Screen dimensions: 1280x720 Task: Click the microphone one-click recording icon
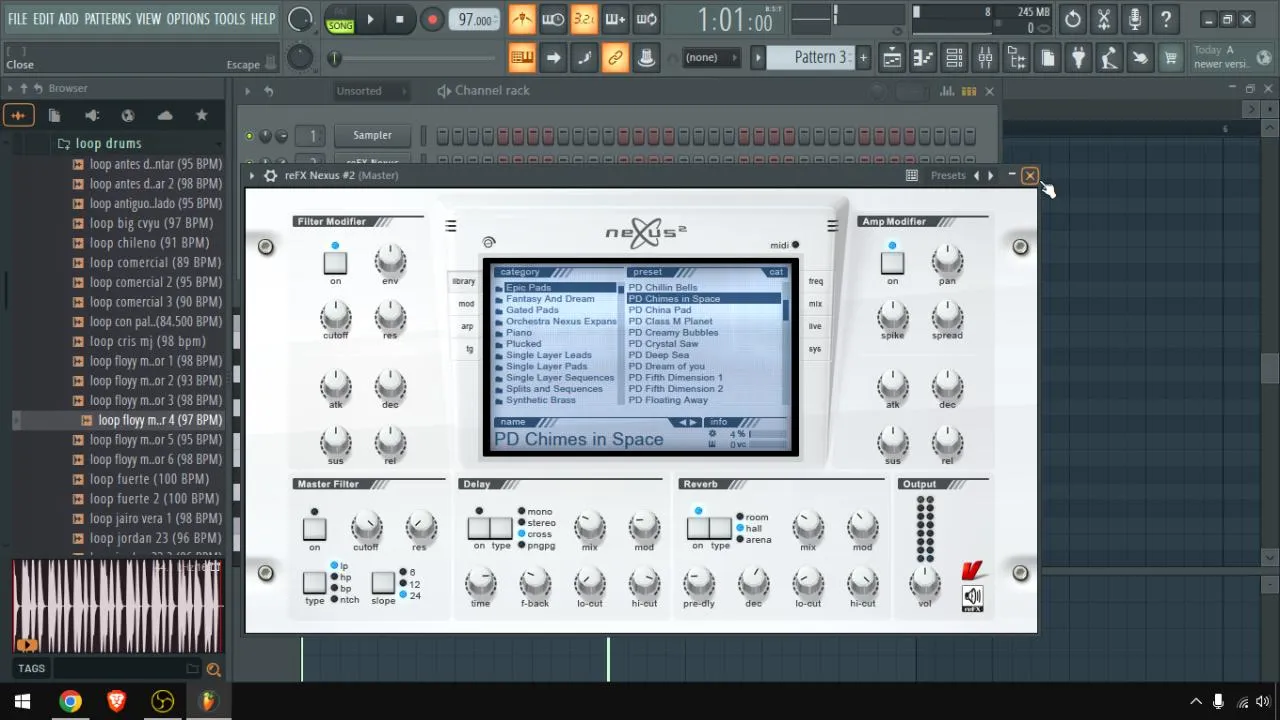point(1134,19)
